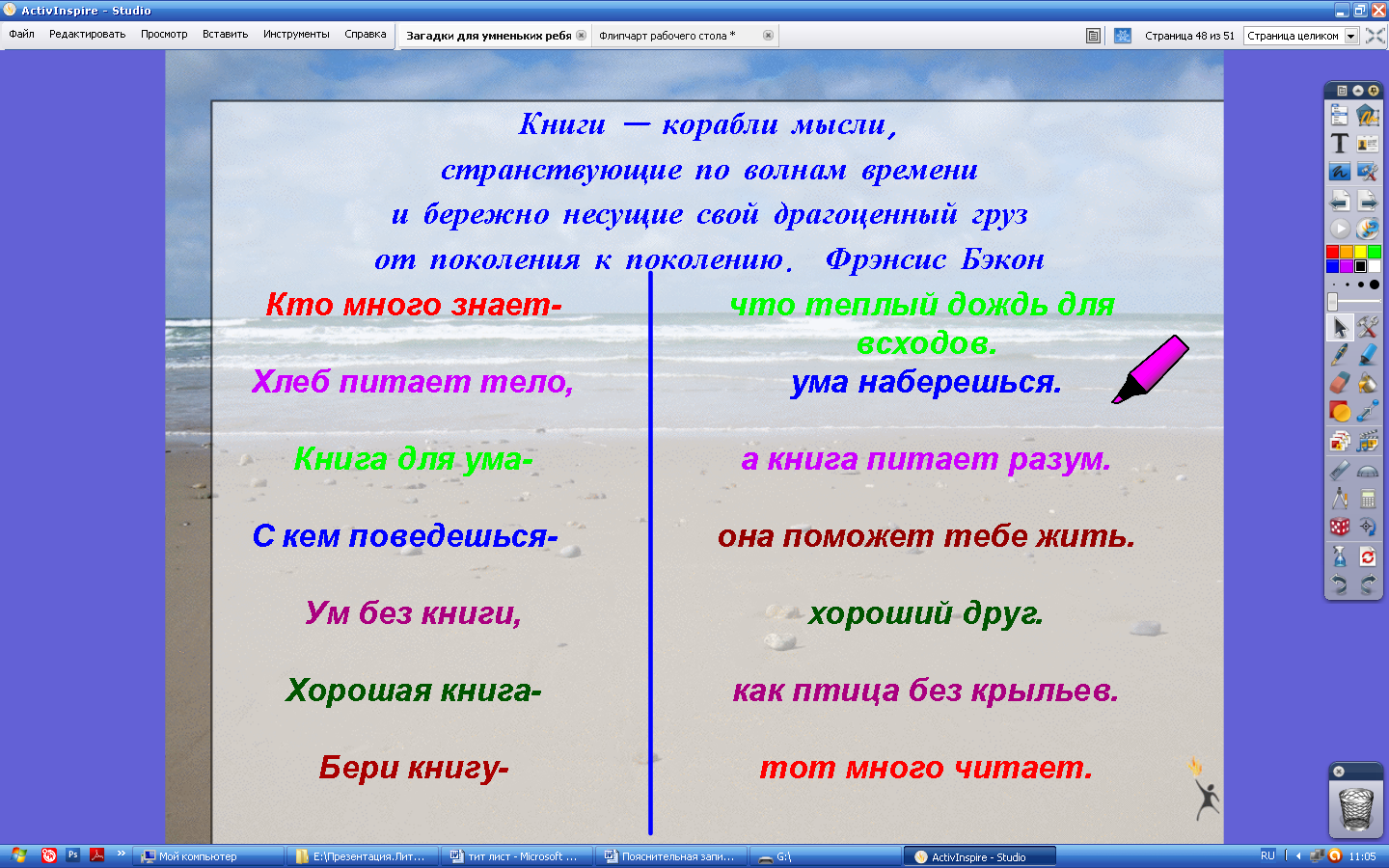The image size is (1389, 868).
Task: Choose the largest pen width dot
Action: point(1375,285)
